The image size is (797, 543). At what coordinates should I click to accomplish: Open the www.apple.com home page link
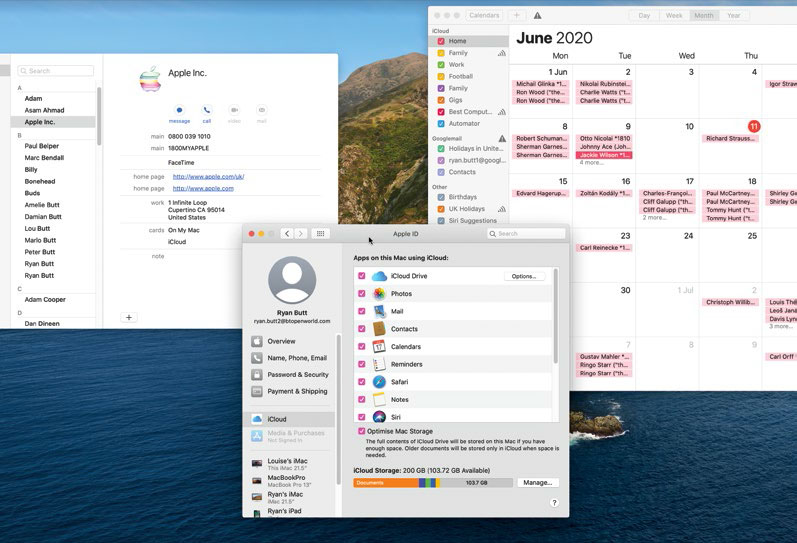pos(203,188)
